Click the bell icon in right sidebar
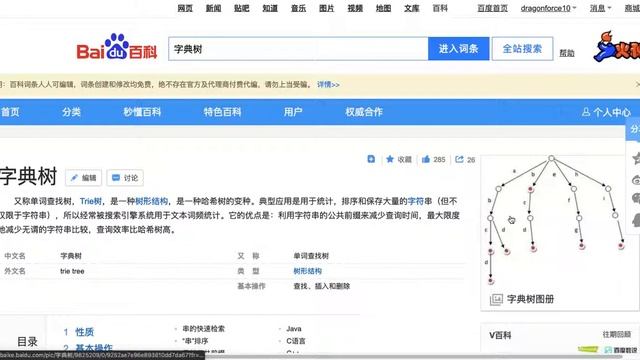Viewport: 640px width, 360px height. coord(636,220)
